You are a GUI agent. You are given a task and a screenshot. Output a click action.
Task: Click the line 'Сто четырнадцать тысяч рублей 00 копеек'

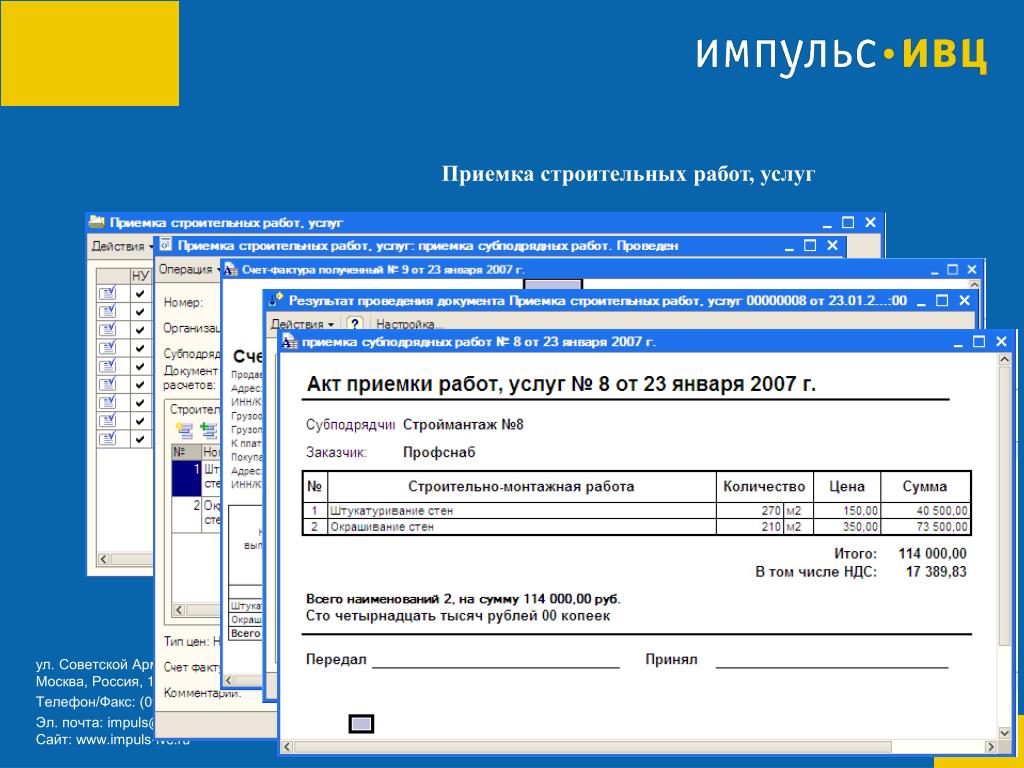458,615
